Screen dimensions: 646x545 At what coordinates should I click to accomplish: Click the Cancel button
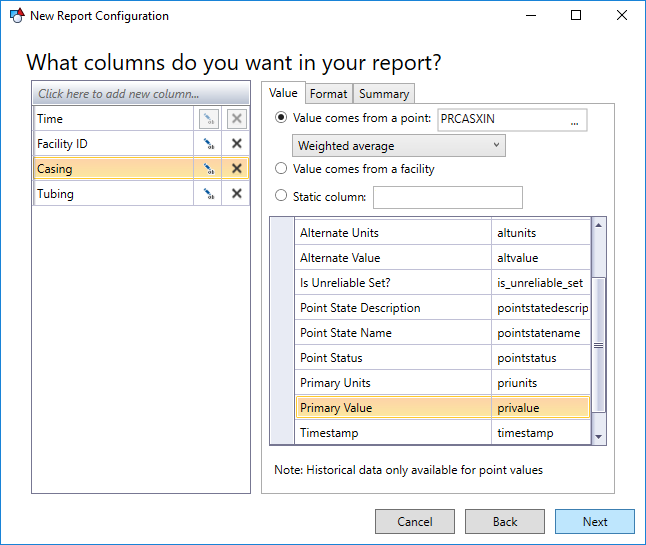pyautogui.click(x=415, y=522)
